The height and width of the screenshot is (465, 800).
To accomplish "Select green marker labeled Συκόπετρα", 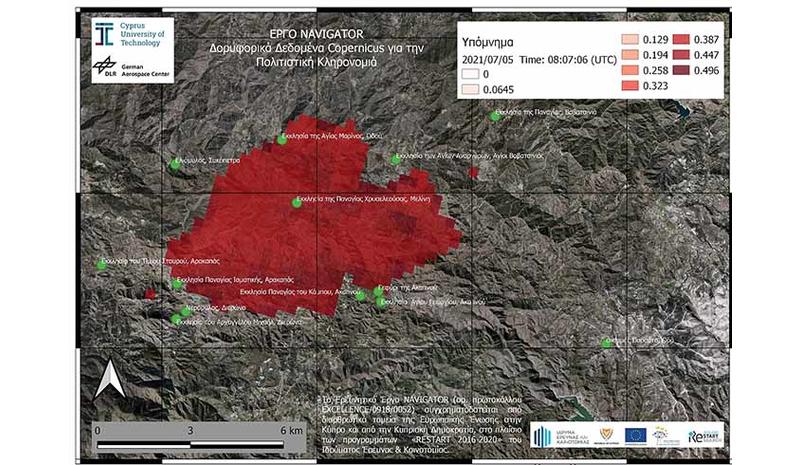I will [x=175, y=164].
